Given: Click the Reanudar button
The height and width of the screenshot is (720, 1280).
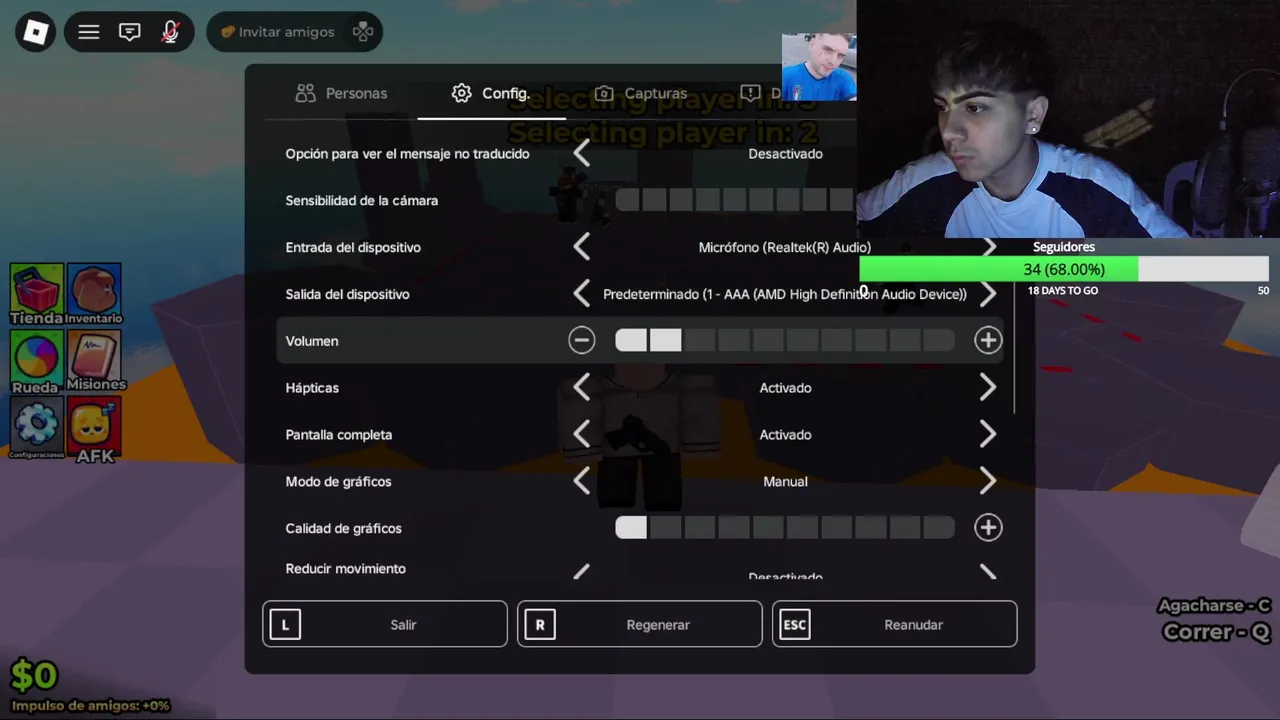Looking at the screenshot, I should 895,624.
